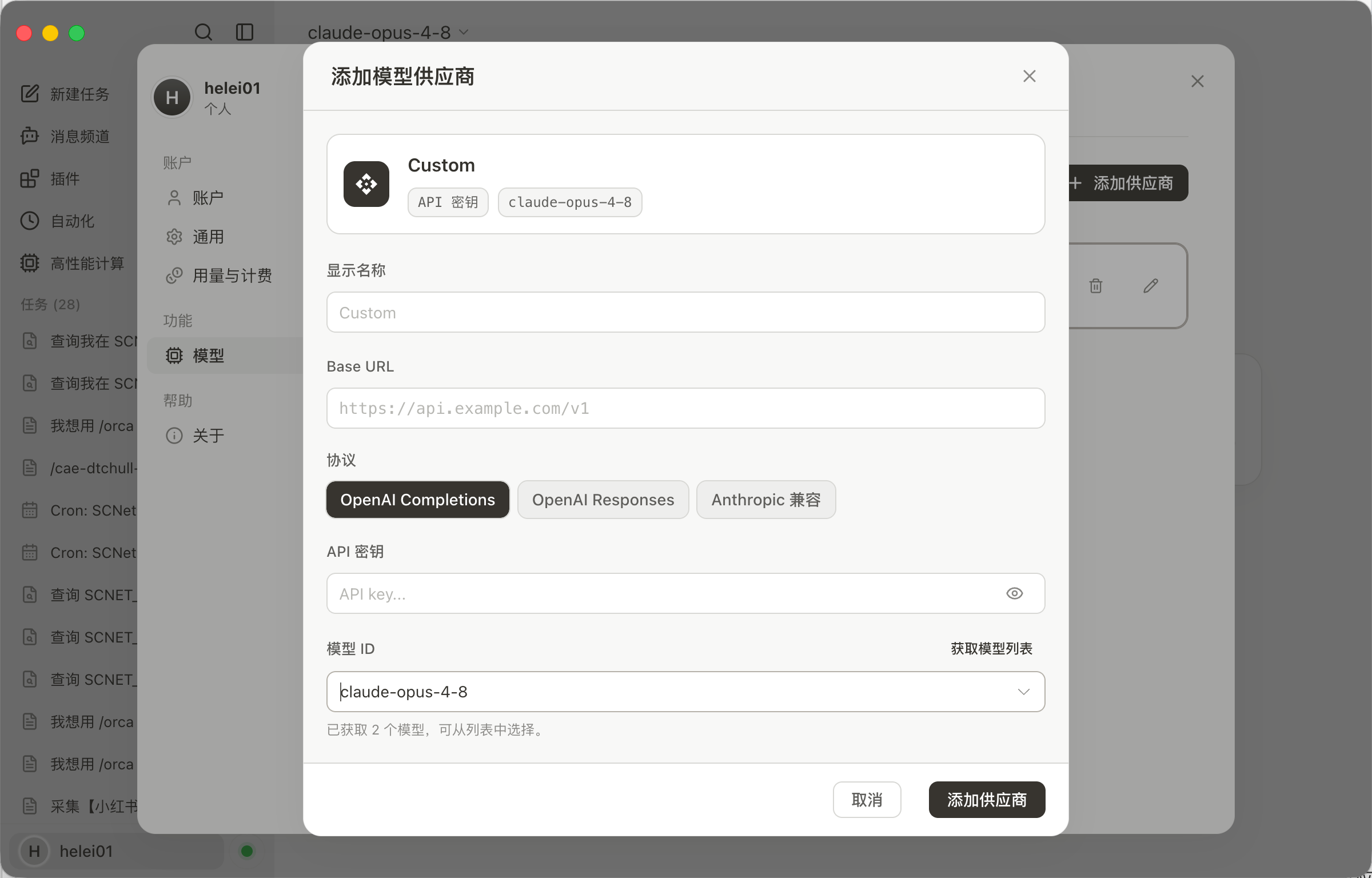
Task: Click the helei01 avatar in settings panel
Action: click(x=172, y=97)
